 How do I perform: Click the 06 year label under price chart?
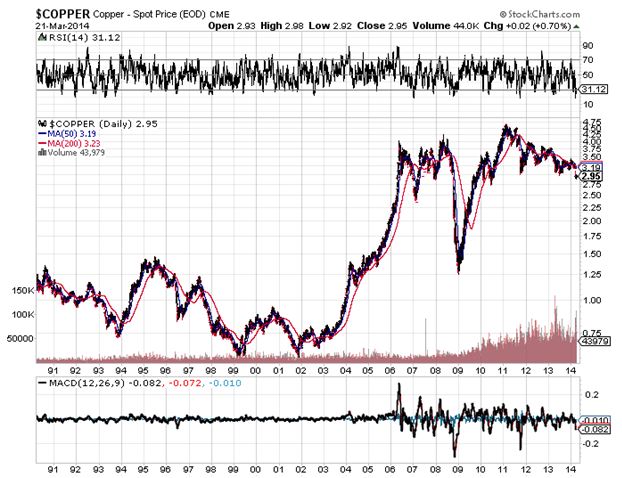[x=390, y=371]
